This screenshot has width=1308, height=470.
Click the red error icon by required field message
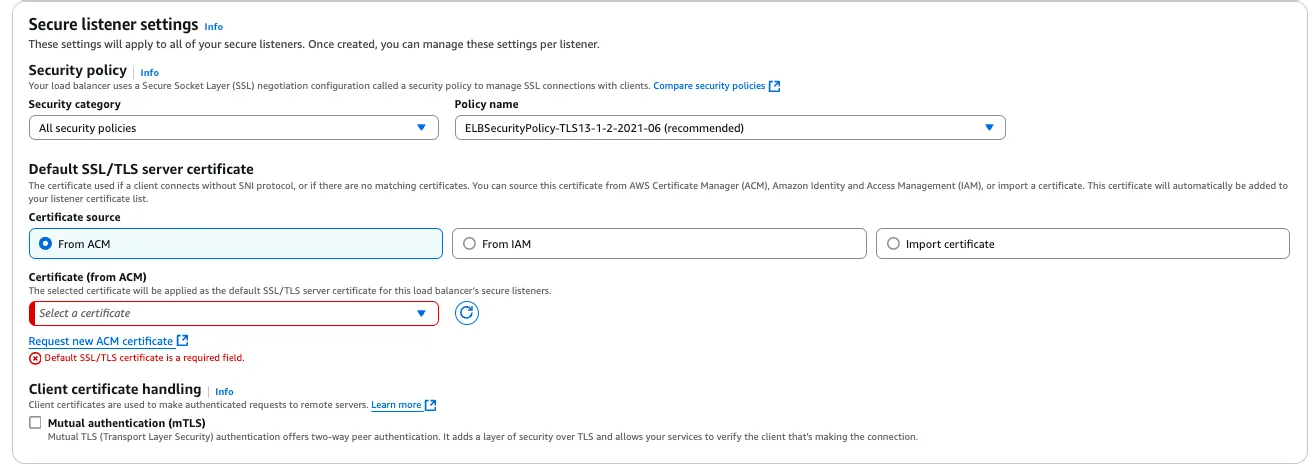click(x=35, y=357)
